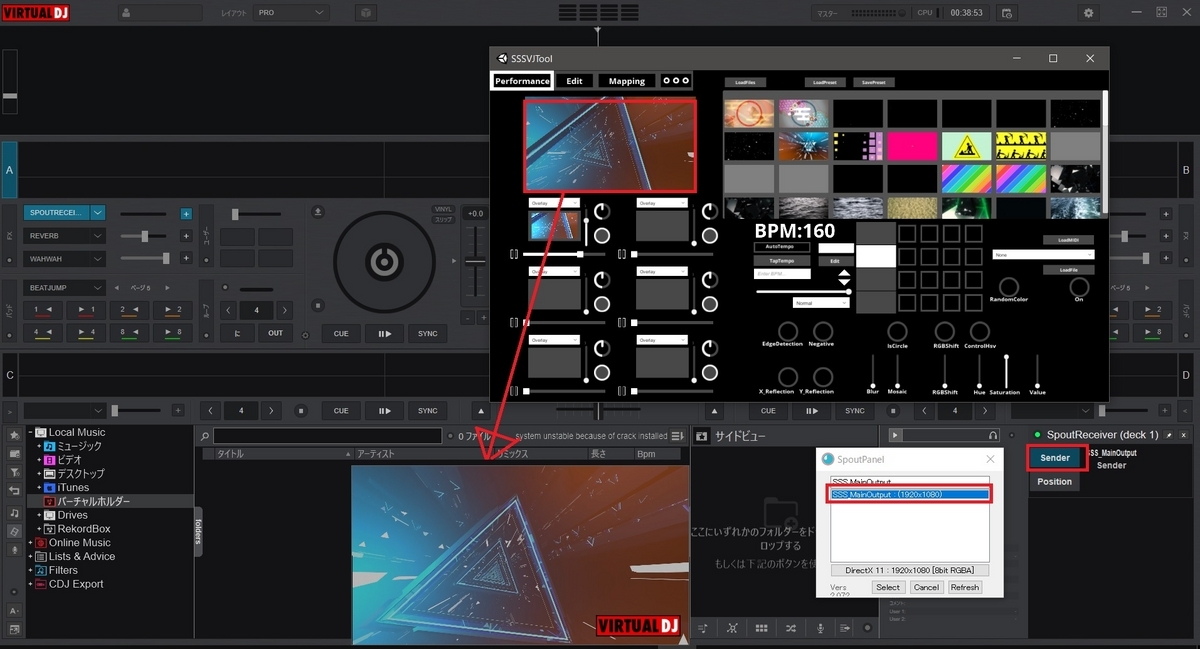Image resolution: width=1200 pixels, height=649 pixels.
Task: Click the prelisten play button
Action: (895, 435)
